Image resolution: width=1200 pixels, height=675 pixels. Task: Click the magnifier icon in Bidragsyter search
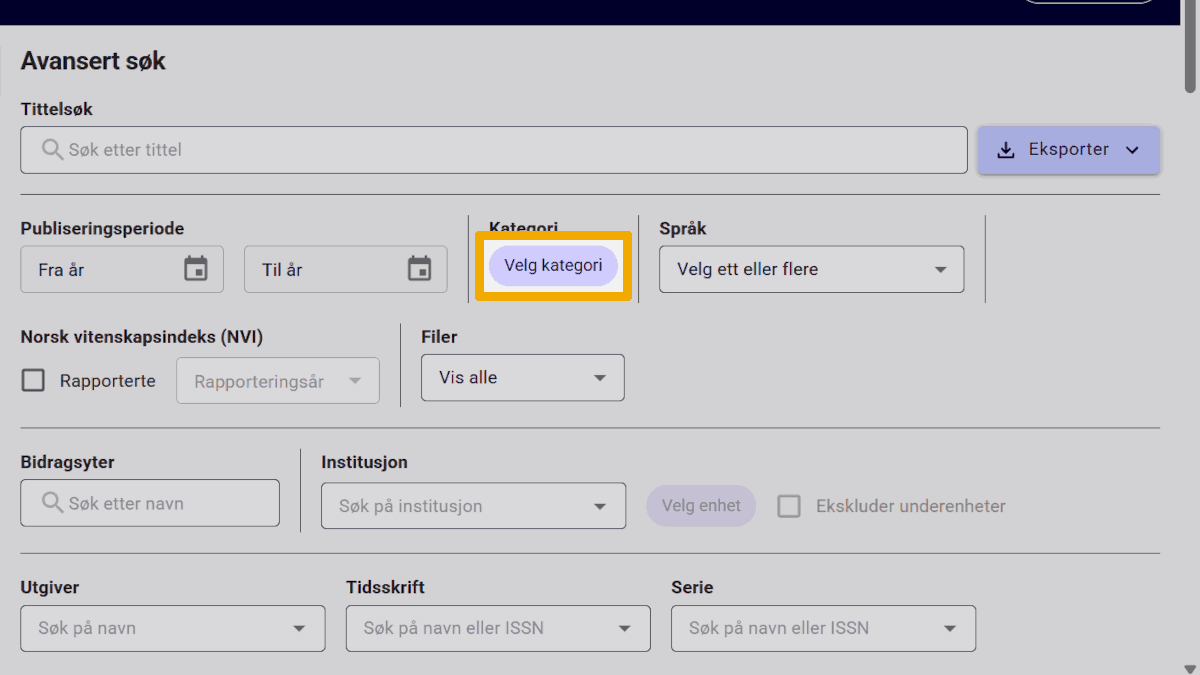click(x=53, y=503)
